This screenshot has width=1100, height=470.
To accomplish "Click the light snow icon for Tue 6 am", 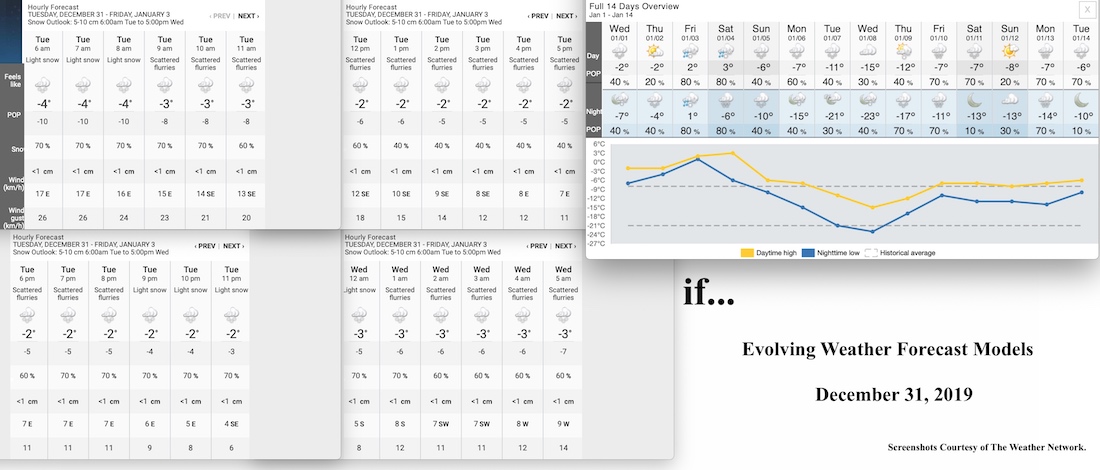I will point(42,86).
